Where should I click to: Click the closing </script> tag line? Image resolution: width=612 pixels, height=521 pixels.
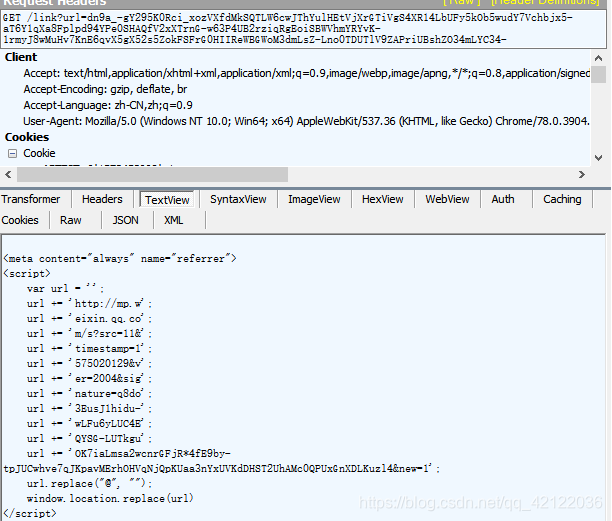[x=30, y=514]
